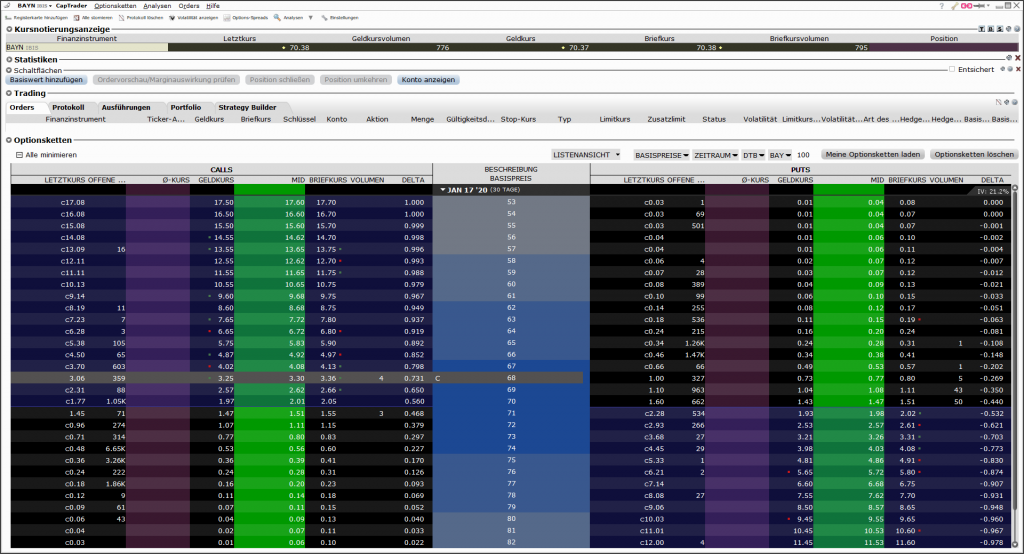This screenshot has height=554, width=1024.
Task: Open the ZEITRAUM dropdown
Action: (x=715, y=155)
